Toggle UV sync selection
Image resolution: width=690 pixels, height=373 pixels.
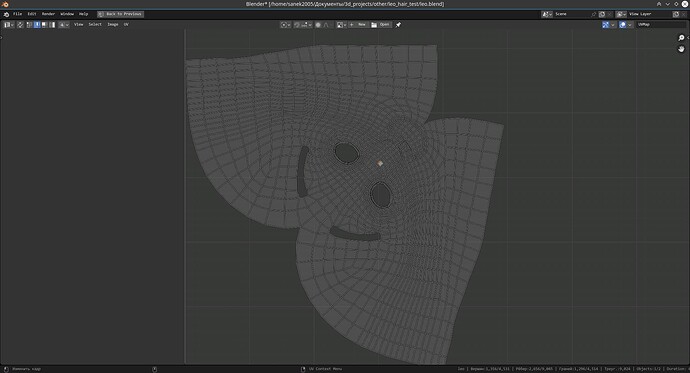[x=20, y=25]
